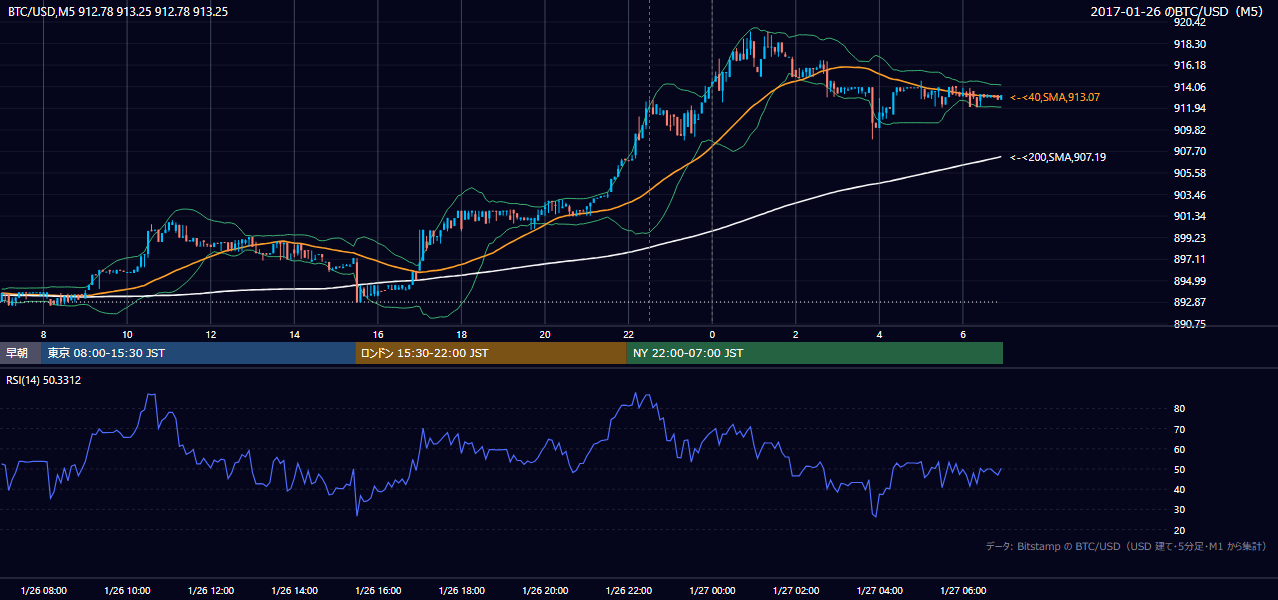Click price axis label 903.46
The height and width of the screenshot is (600, 1278).
tap(1190, 195)
